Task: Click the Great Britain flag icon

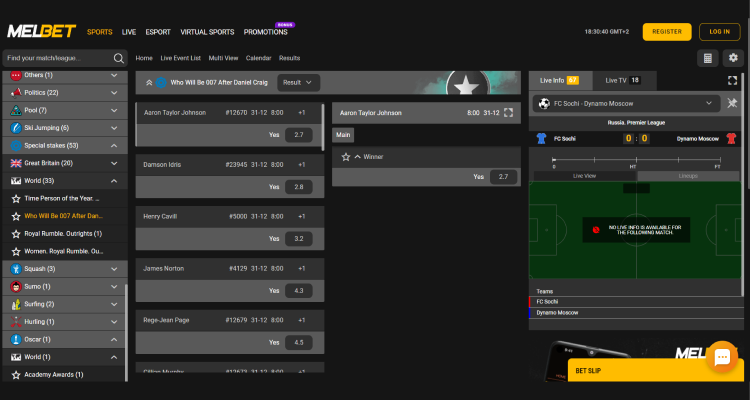Action: (x=16, y=163)
